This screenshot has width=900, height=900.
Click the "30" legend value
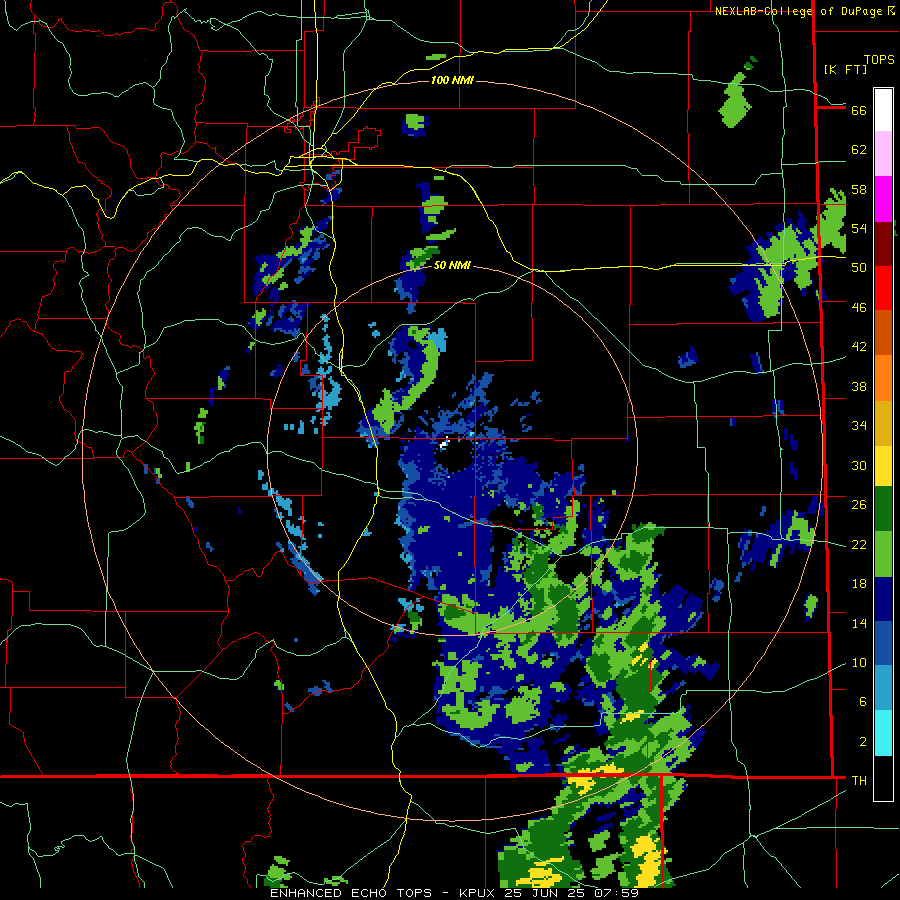tap(859, 465)
